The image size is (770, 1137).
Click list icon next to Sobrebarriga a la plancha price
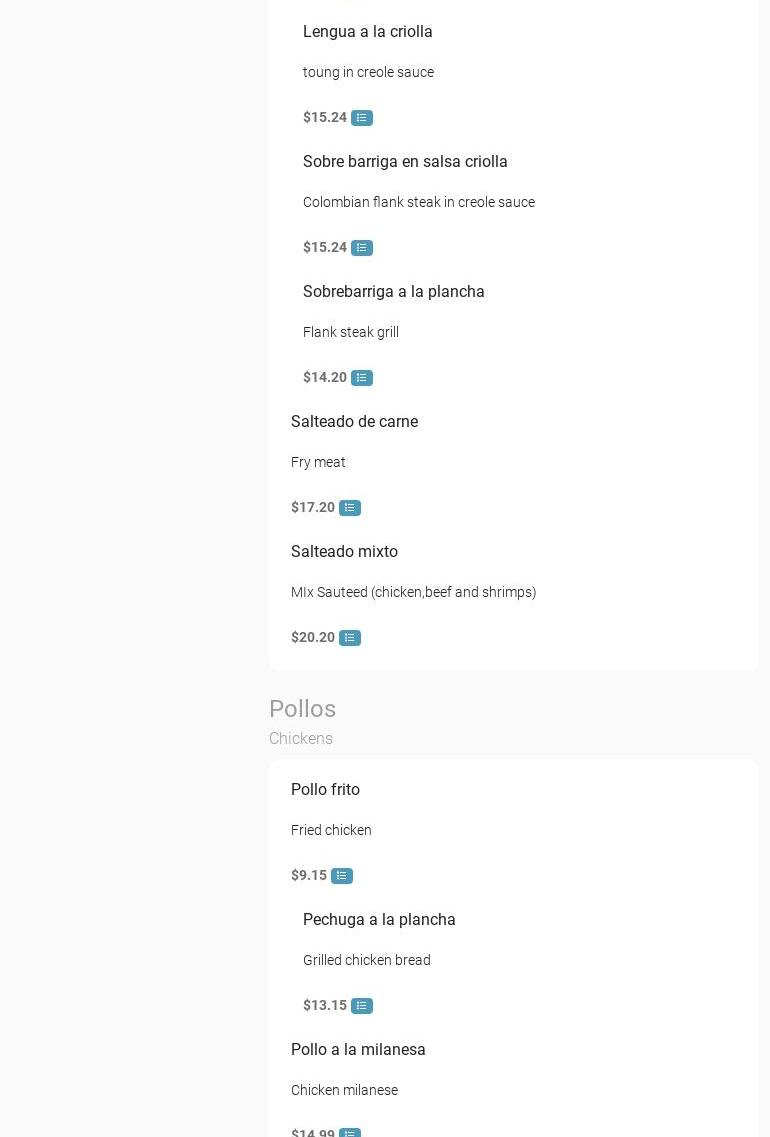click(362, 378)
